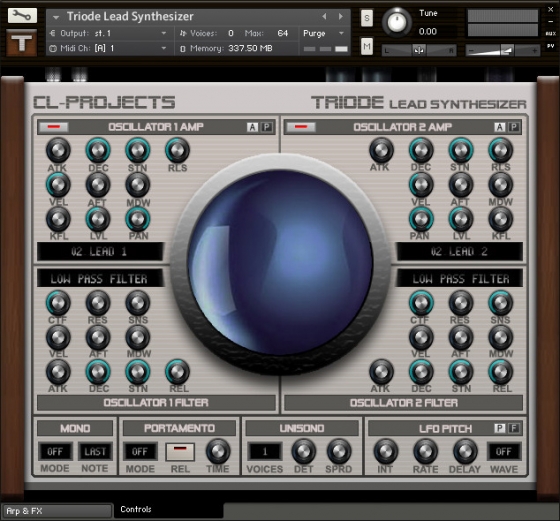Click the LFO WAVE OFF button

coord(504,452)
